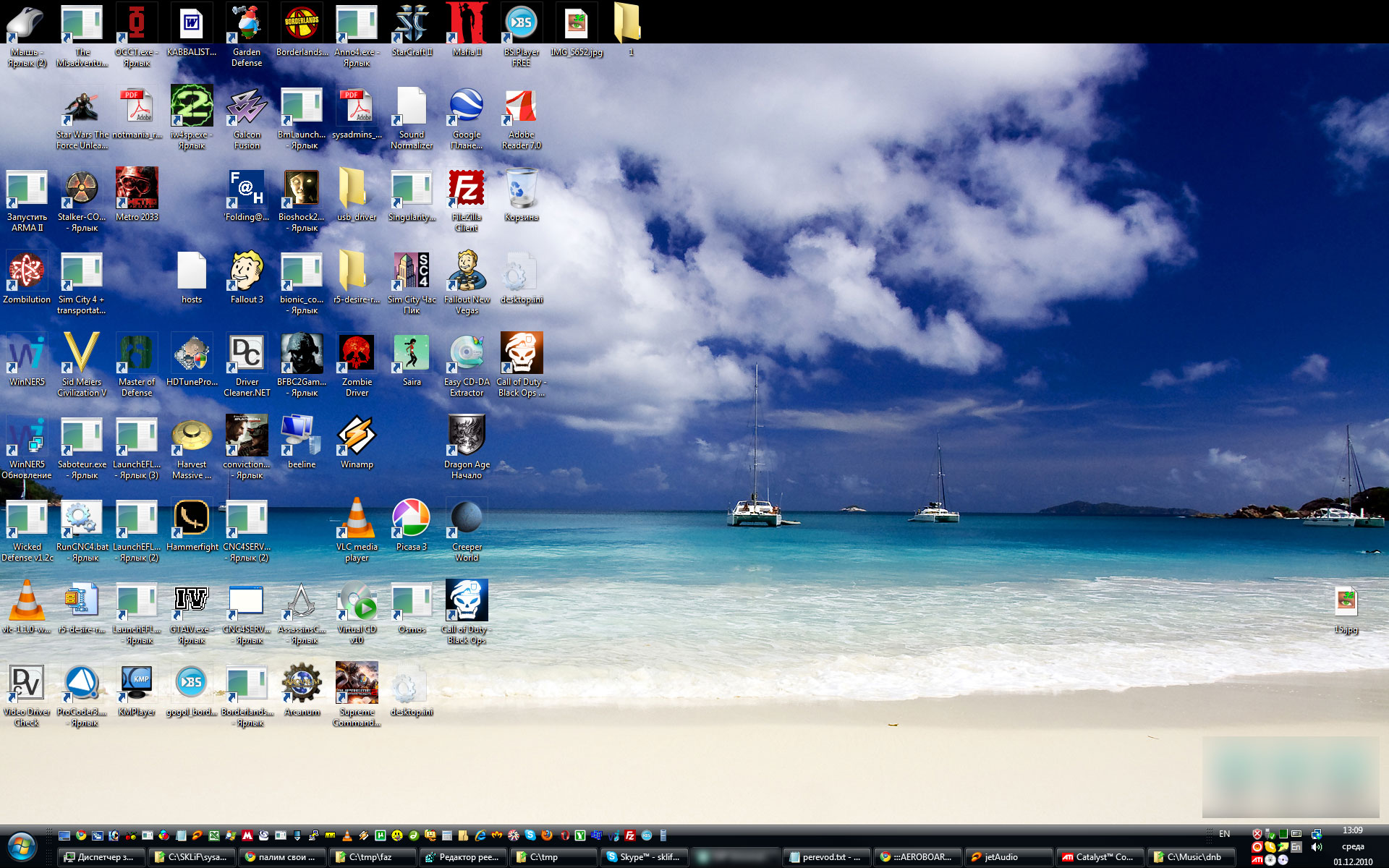
Task: Launch the Osmos desktop shortcut
Action: click(412, 608)
